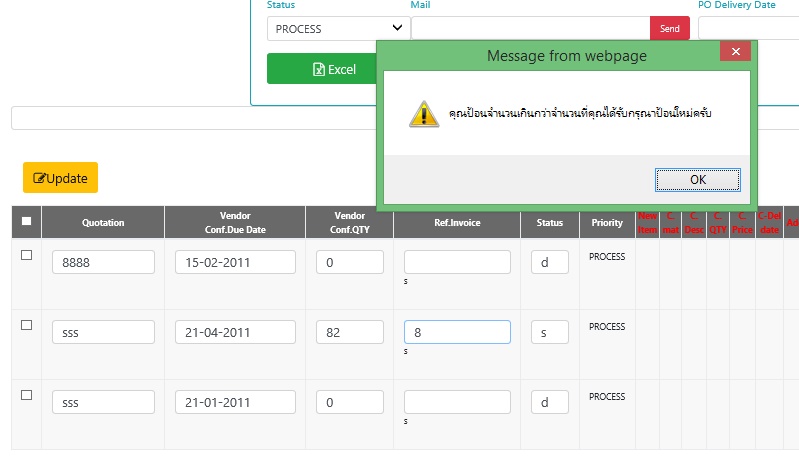799x467 pixels.
Task: Click the red Send button
Action: pos(670,29)
